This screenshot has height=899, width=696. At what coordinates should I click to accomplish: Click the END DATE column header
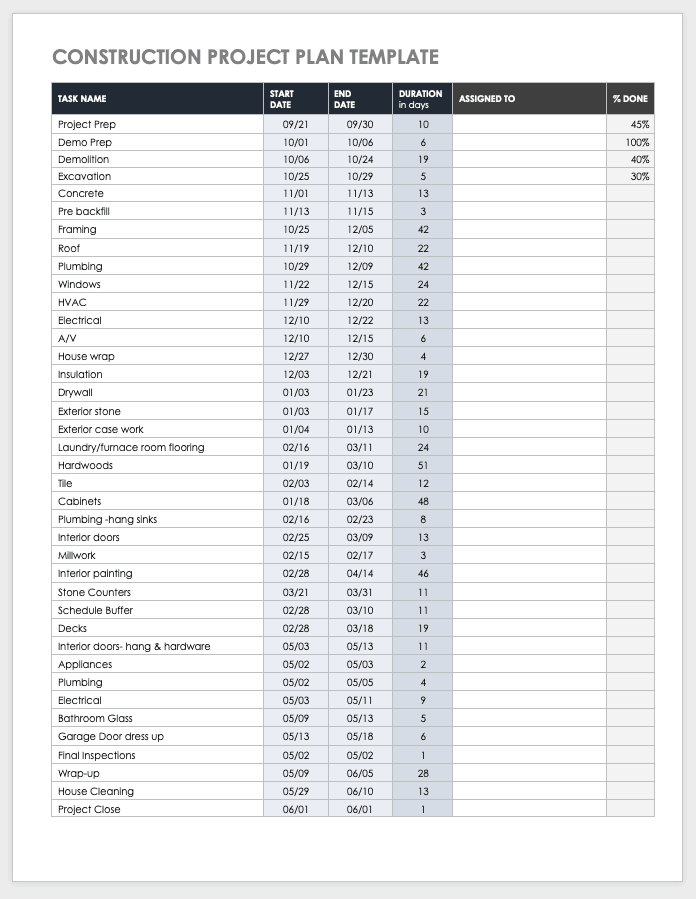(x=344, y=99)
